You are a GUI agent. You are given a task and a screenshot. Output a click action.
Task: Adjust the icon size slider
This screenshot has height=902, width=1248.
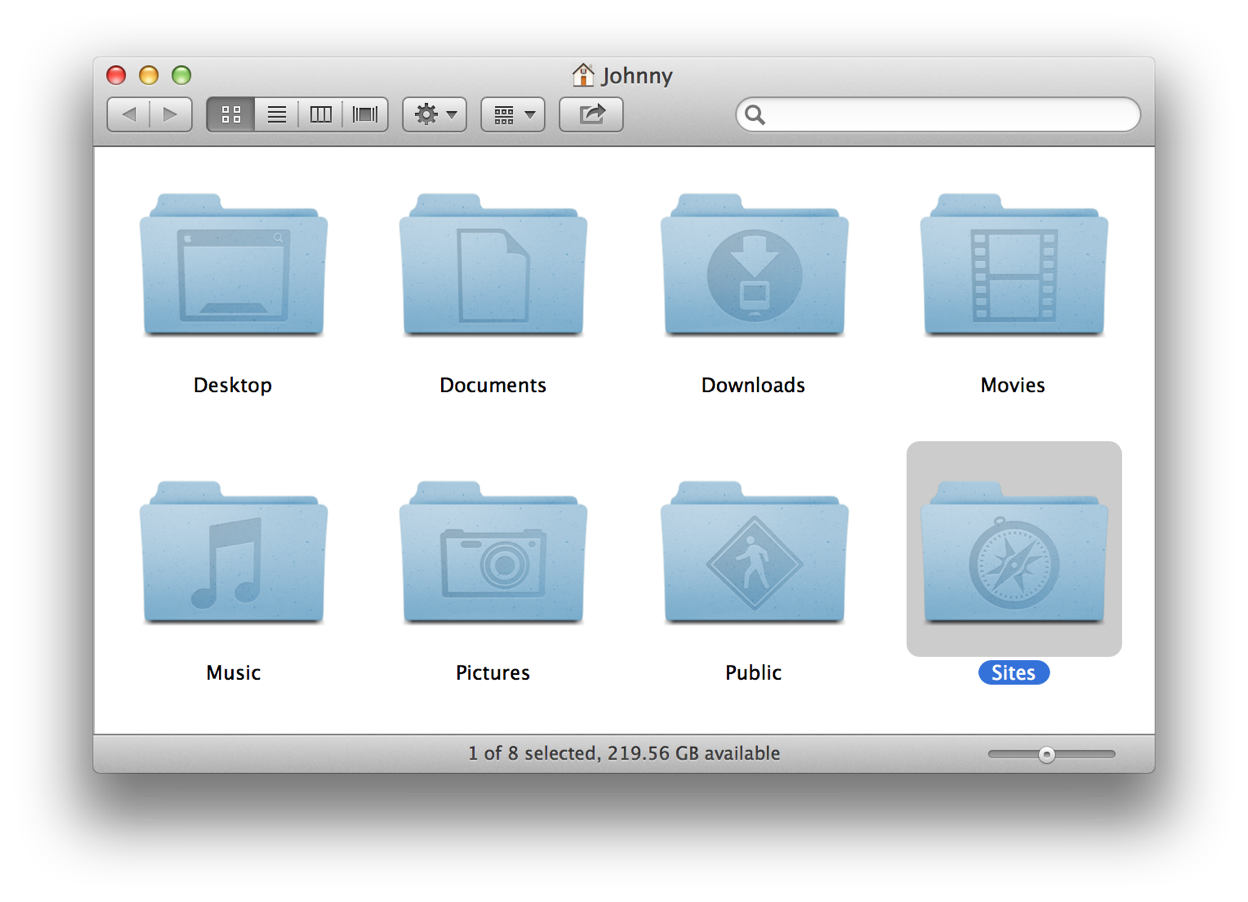(x=1049, y=754)
